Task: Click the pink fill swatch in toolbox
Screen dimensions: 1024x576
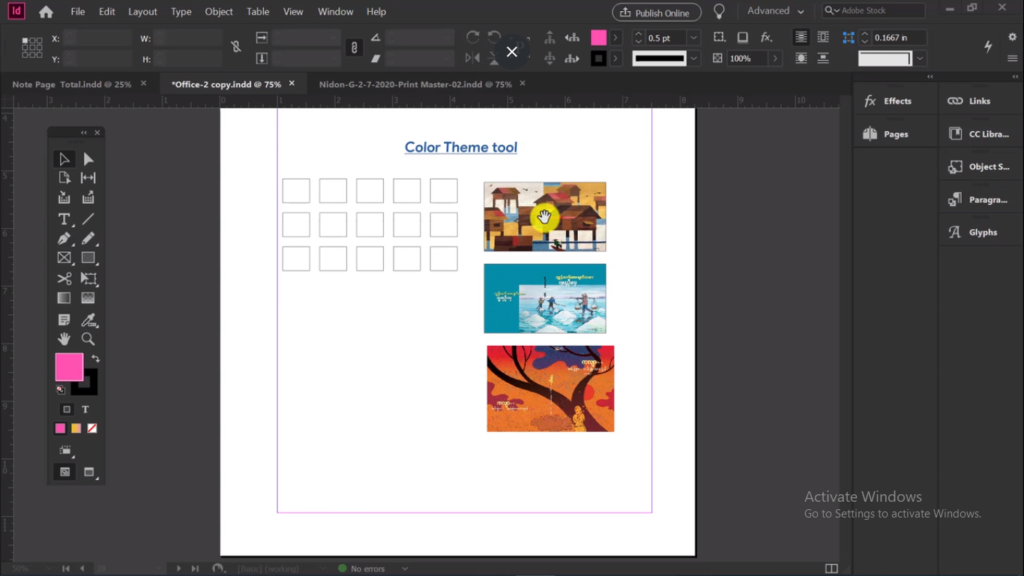Action: click(x=69, y=367)
